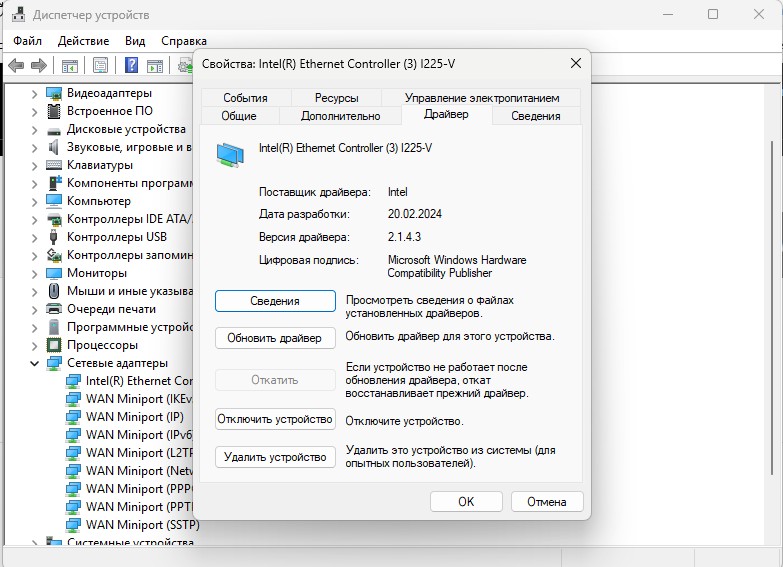Switch to the Сведения tab
This screenshot has width=783, height=567.
(536, 116)
